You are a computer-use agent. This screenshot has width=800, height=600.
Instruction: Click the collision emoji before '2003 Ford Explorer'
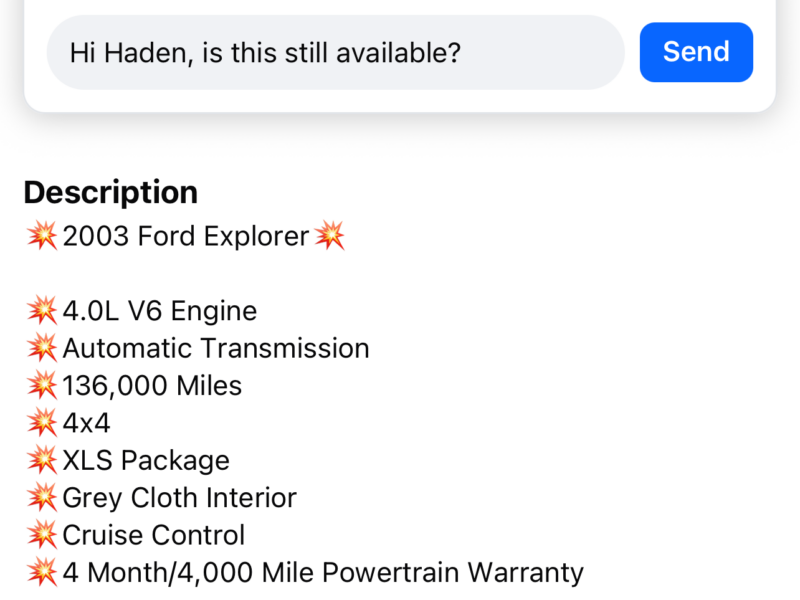42,237
